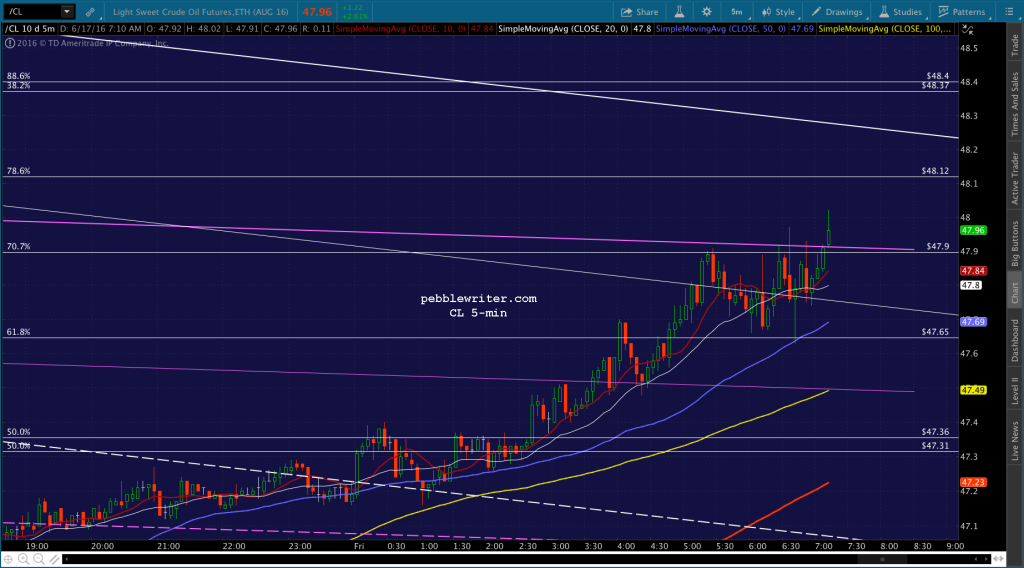Click the $47.36 price level label
Image resolution: width=1024 pixels, height=568 pixels.
pos(935,432)
